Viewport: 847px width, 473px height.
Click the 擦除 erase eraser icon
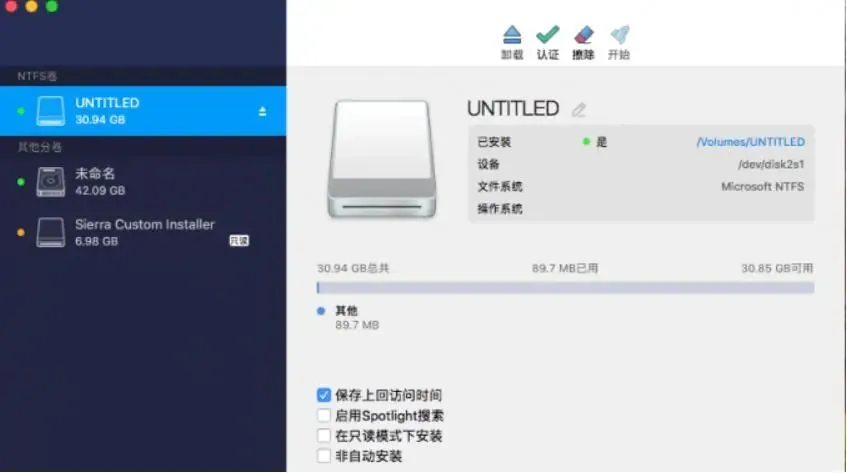tap(583, 35)
